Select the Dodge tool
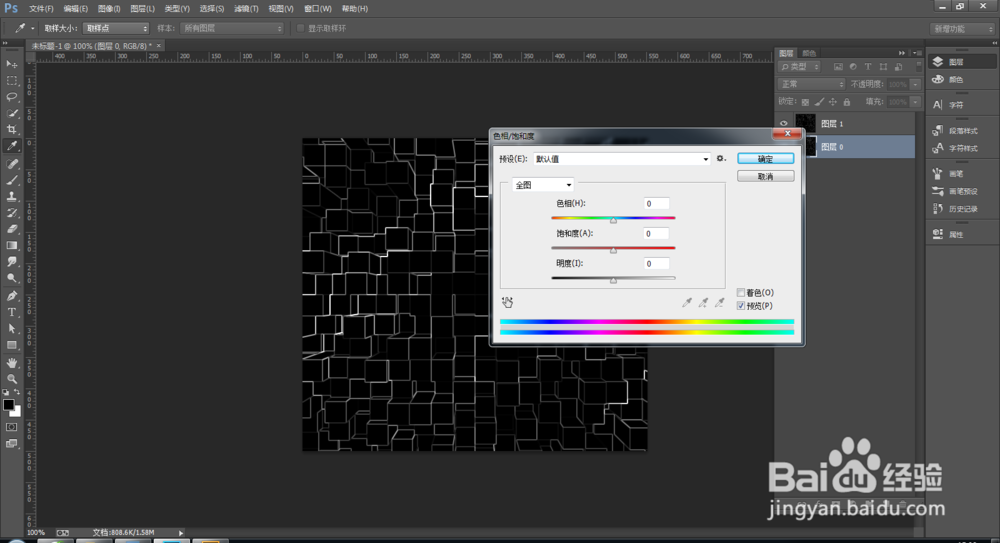This screenshot has width=1000, height=543. tap(11, 278)
